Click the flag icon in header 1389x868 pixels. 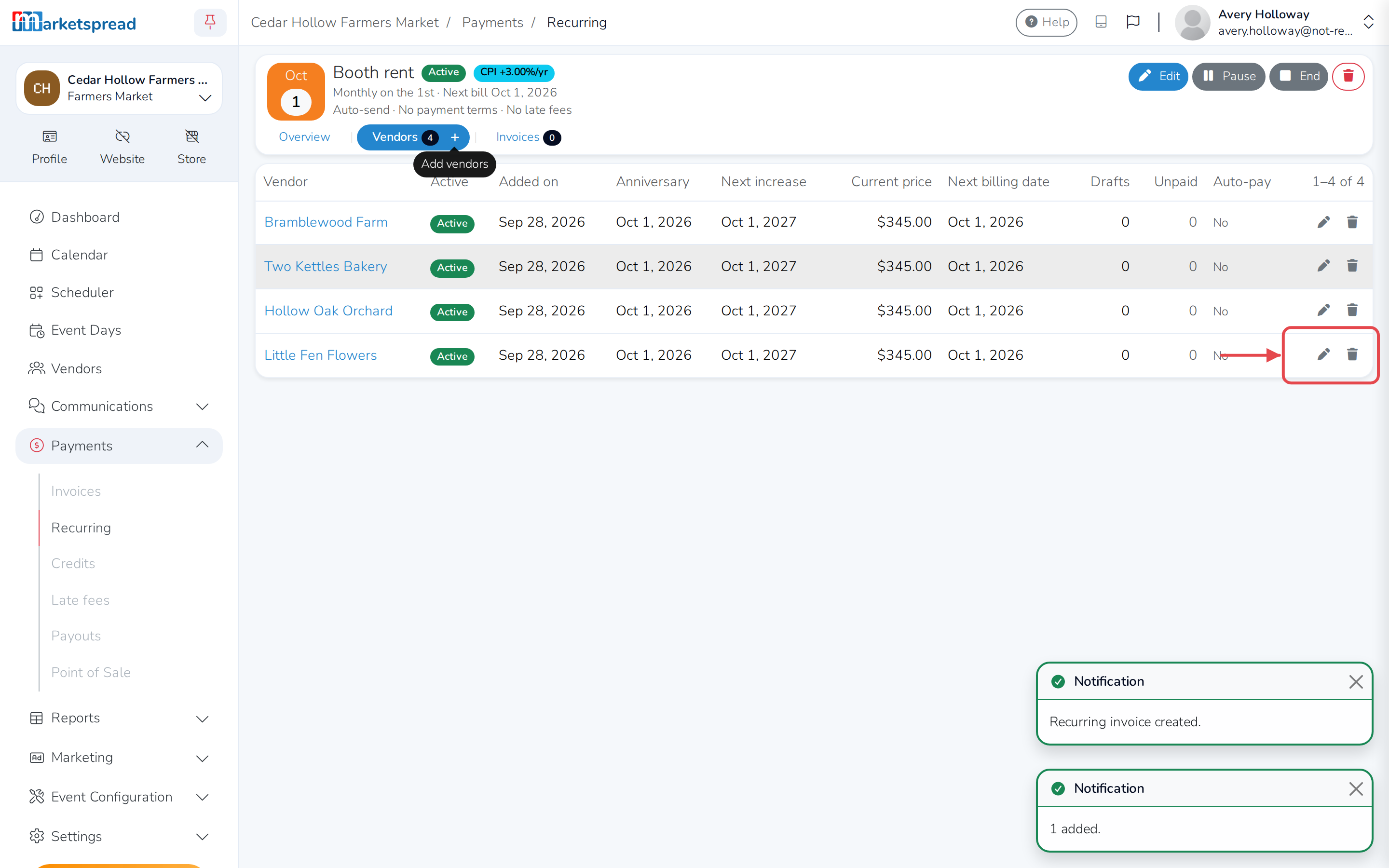[1132, 22]
